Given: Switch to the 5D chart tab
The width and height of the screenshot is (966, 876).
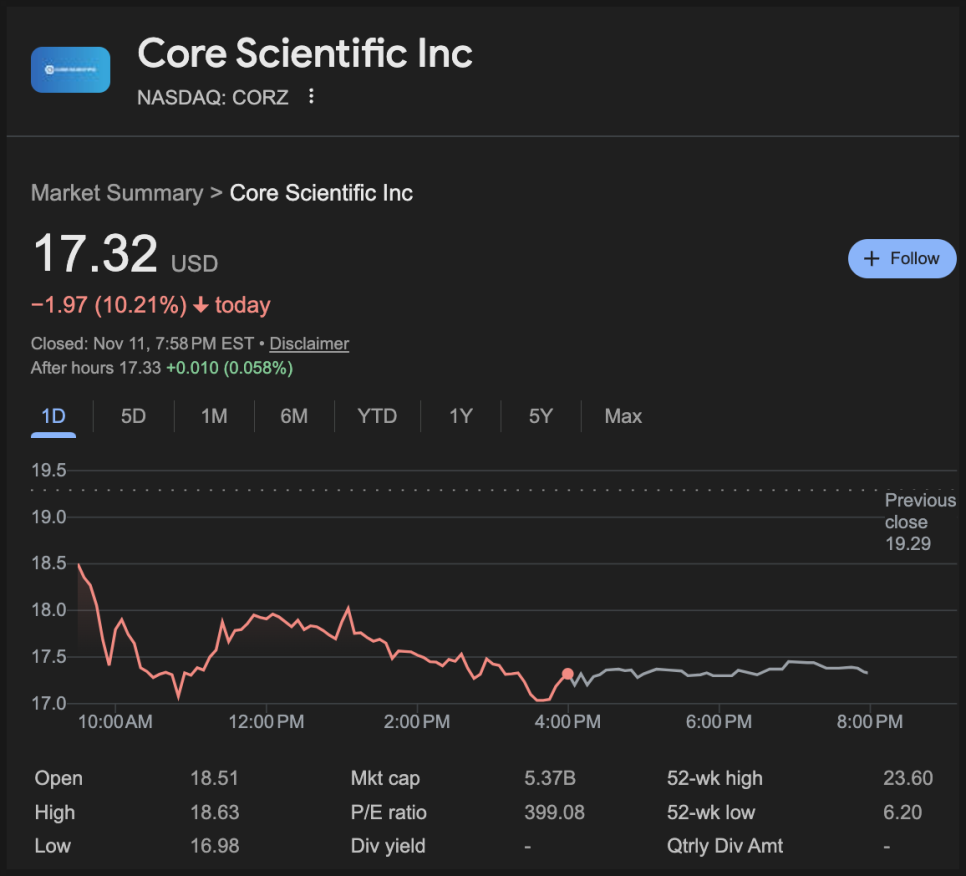Looking at the screenshot, I should [133, 416].
